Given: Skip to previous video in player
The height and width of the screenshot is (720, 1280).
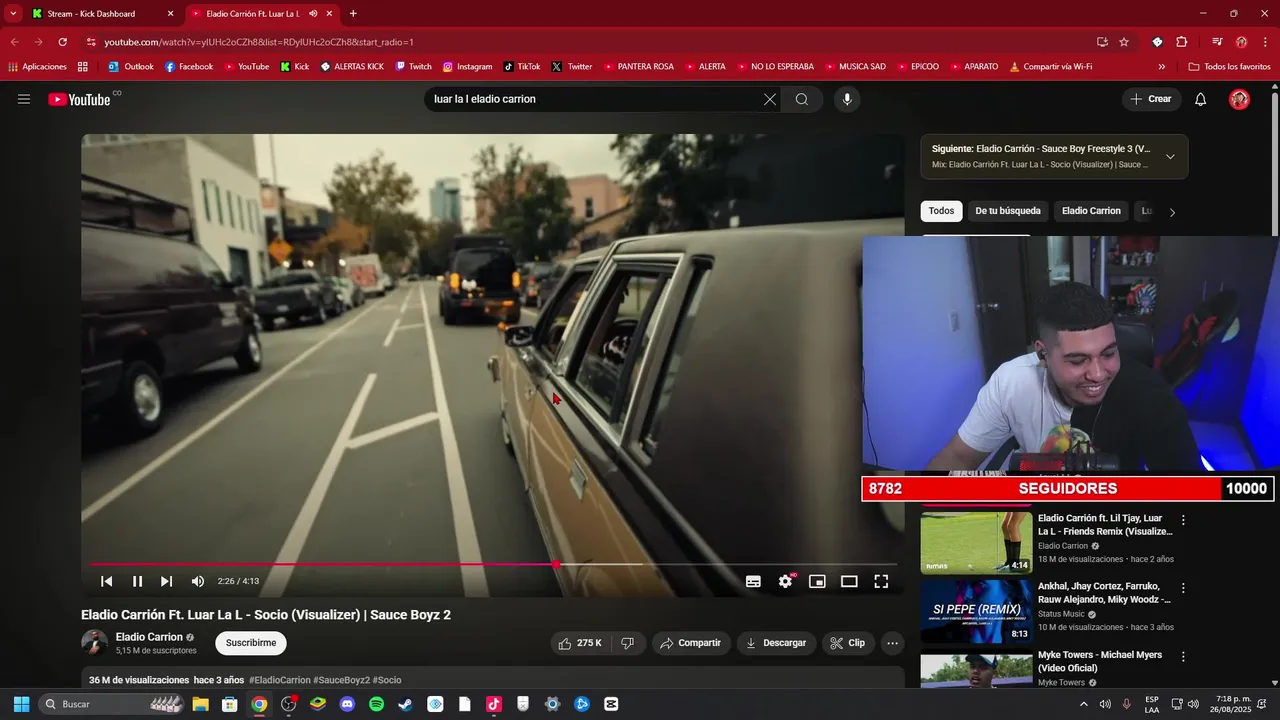Looking at the screenshot, I should click(x=107, y=581).
